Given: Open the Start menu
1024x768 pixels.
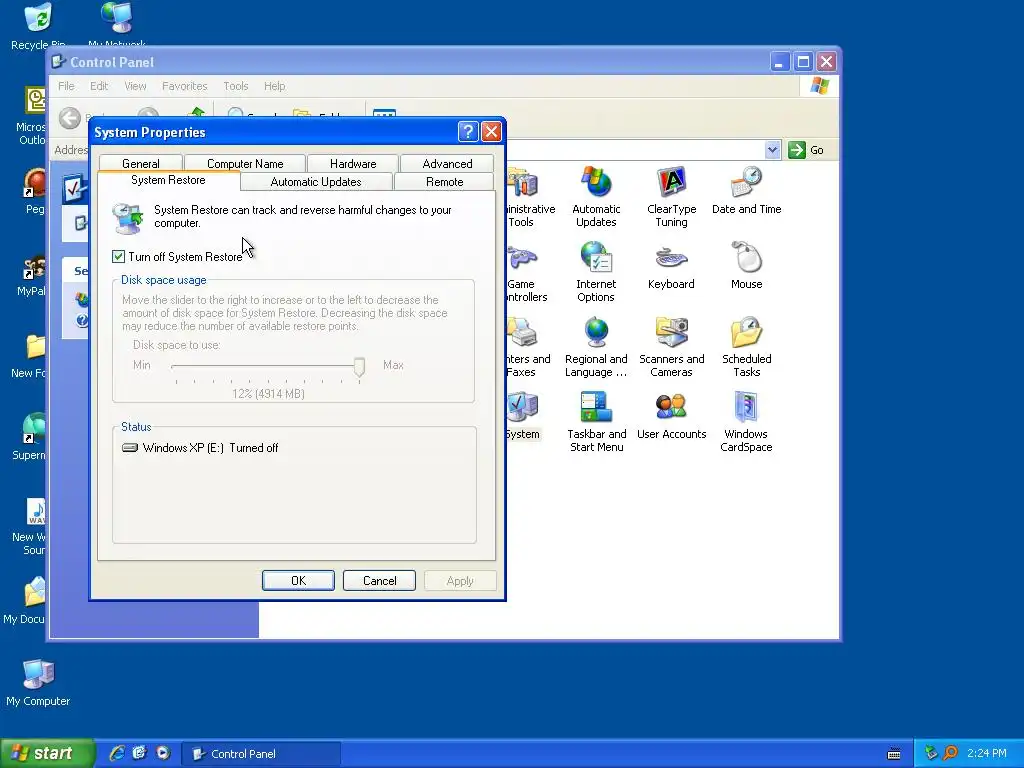Looking at the screenshot, I should (x=47, y=753).
